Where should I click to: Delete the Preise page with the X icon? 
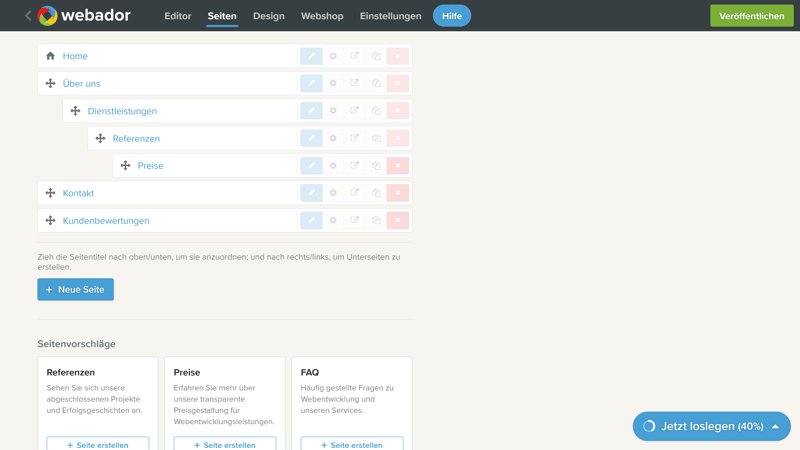[398, 166]
